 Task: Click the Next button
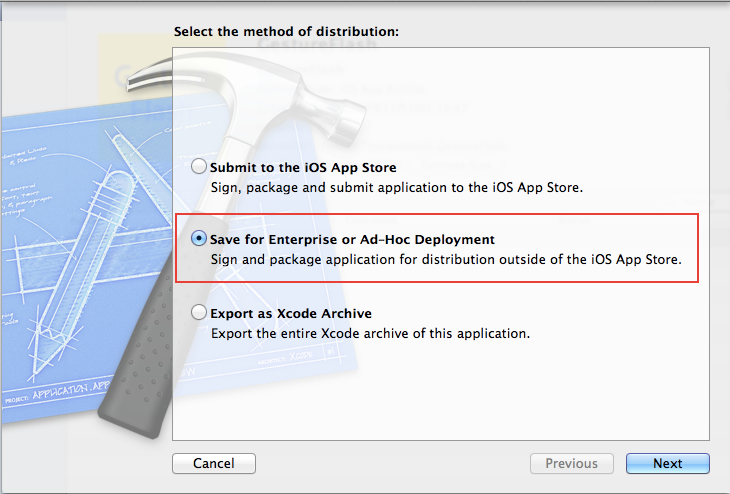[x=667, y=463]
